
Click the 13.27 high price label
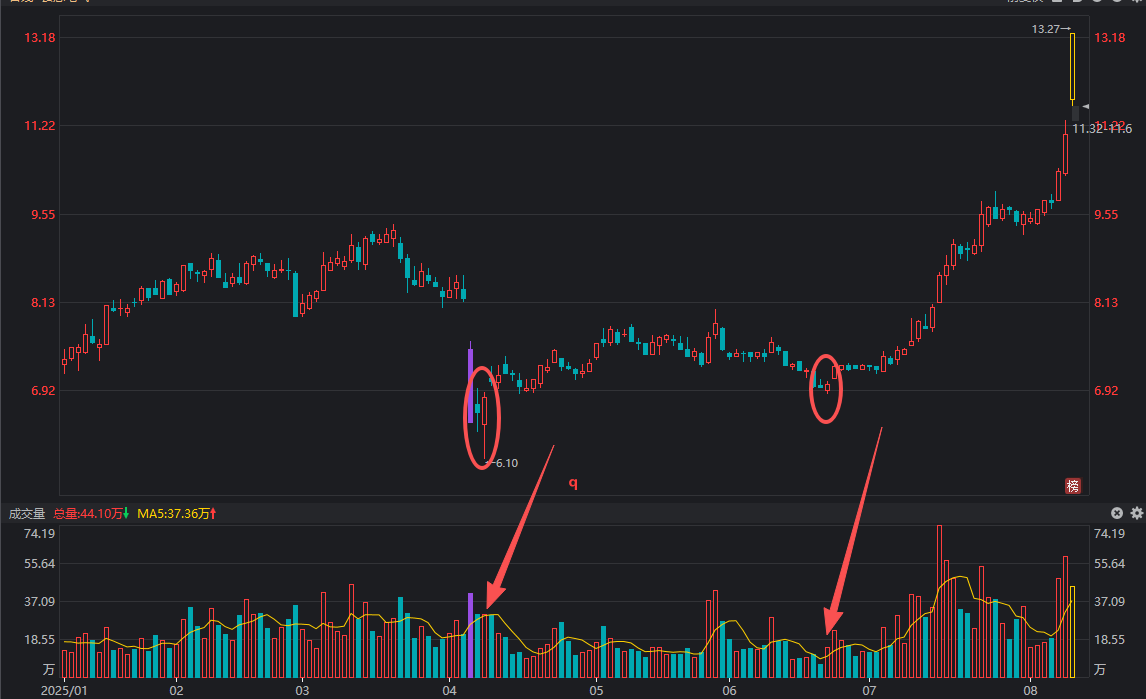pos(1046,29)
